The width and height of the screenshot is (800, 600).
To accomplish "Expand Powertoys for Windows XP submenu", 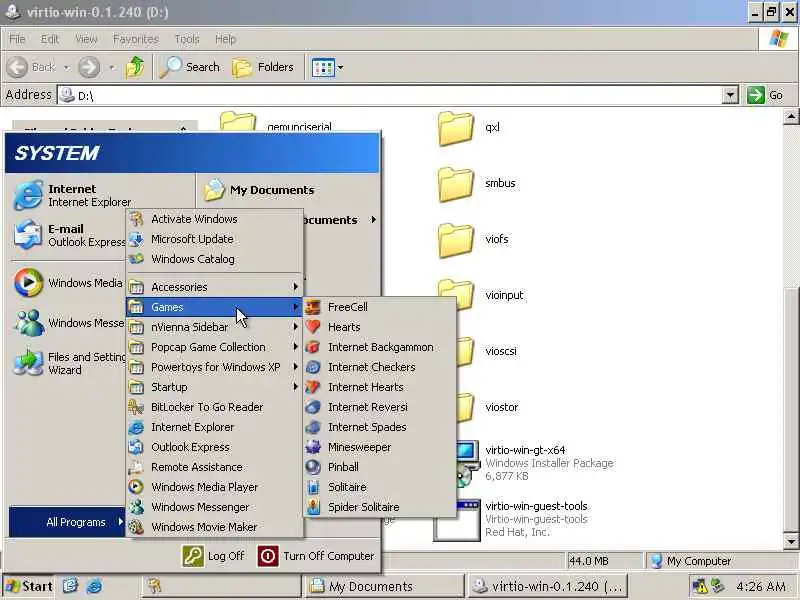I will (214, 367).
